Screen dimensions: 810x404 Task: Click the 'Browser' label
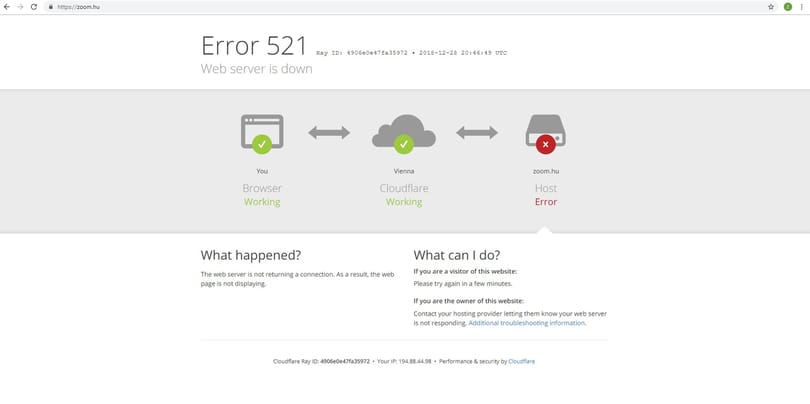click(262, 188)
